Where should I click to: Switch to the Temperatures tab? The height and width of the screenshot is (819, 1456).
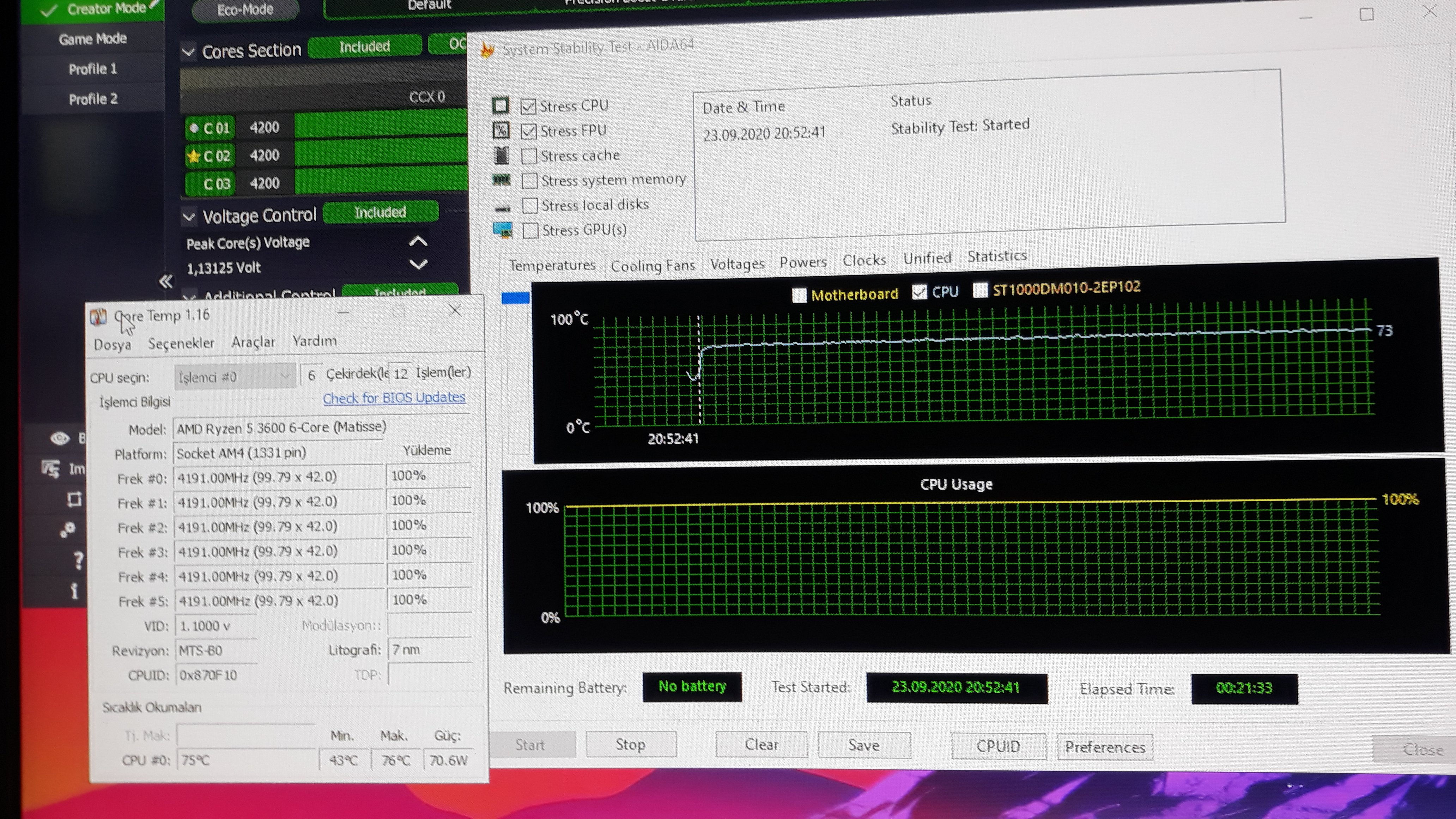(552, 265)
